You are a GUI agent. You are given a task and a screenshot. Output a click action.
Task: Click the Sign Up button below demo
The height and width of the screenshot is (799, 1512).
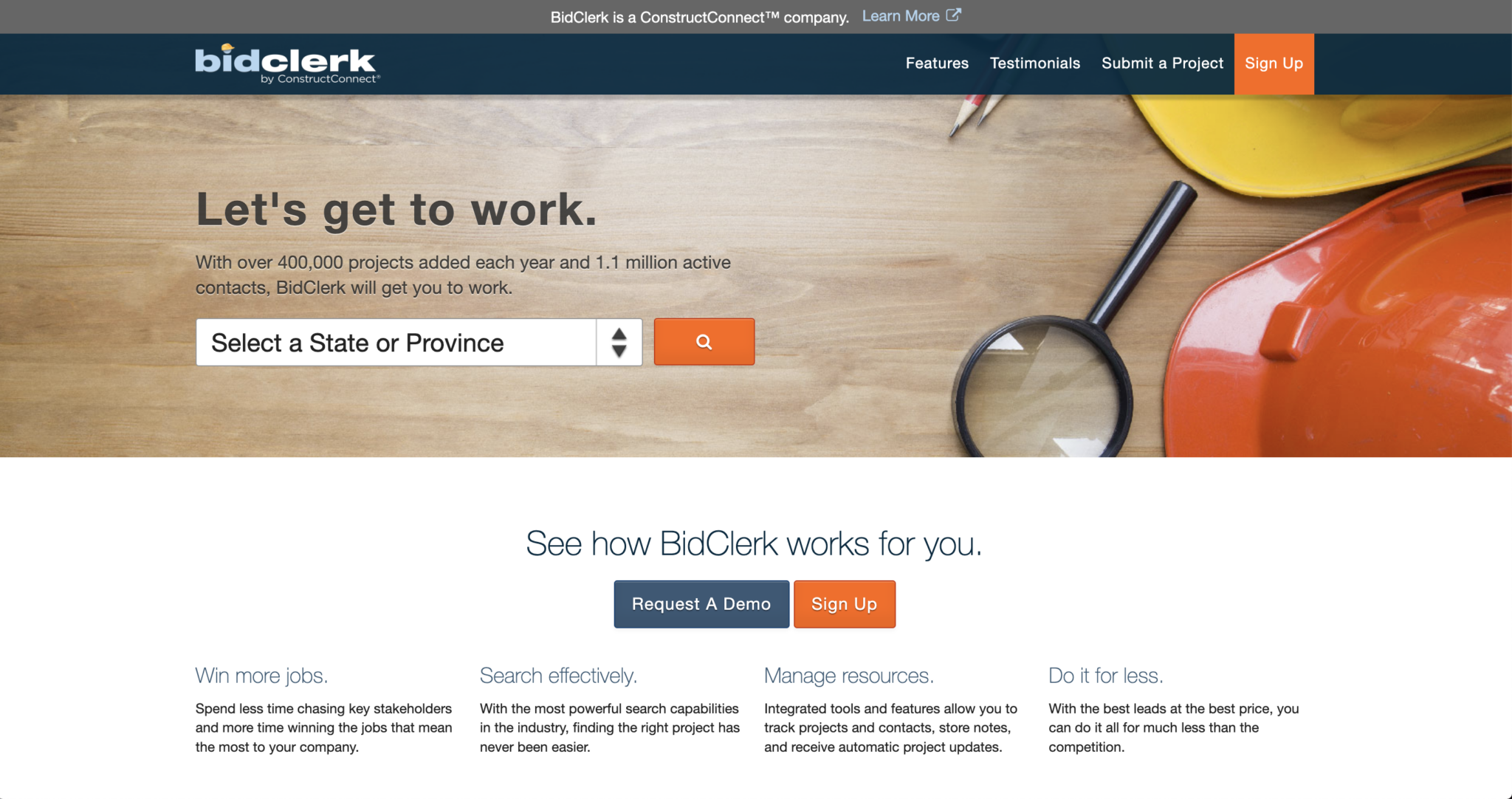tap(845, 603)
